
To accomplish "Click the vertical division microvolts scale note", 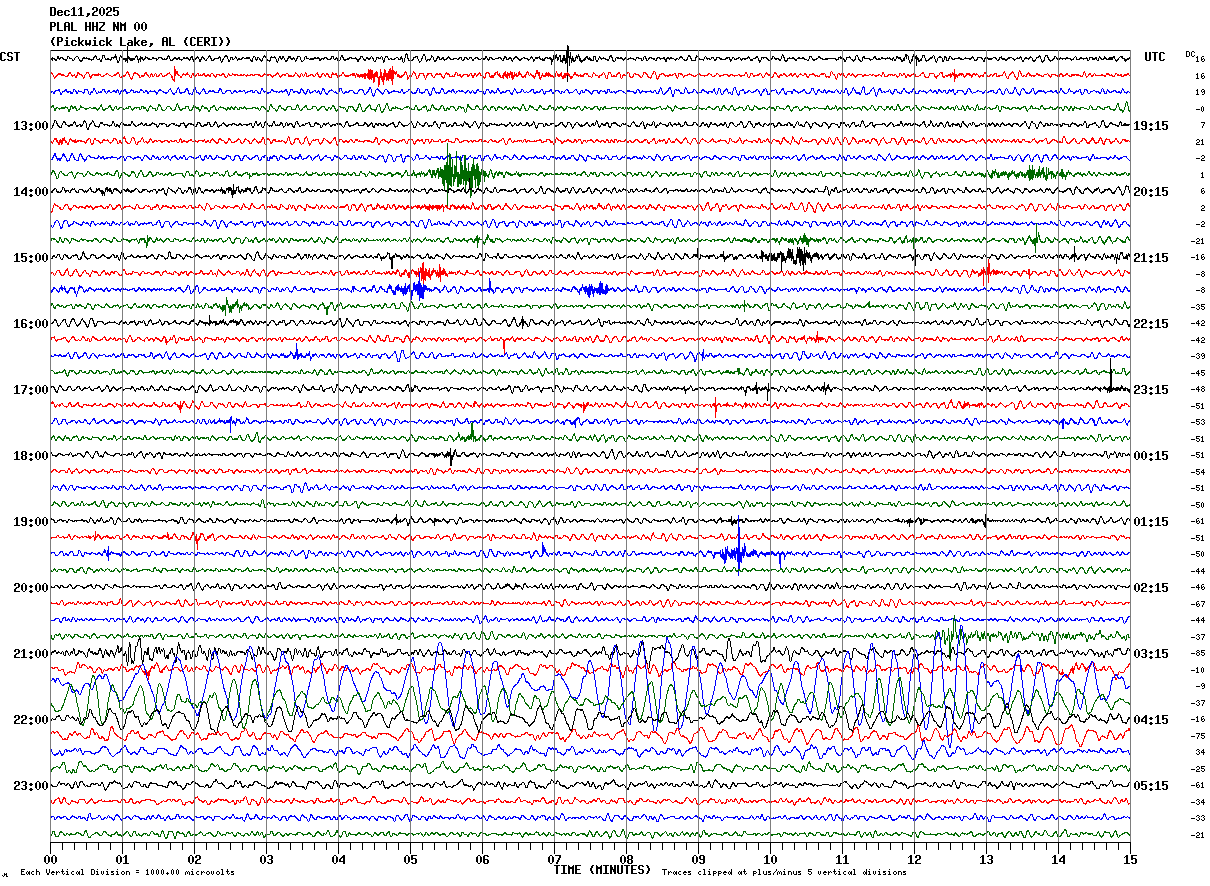I will click(127, 873).
